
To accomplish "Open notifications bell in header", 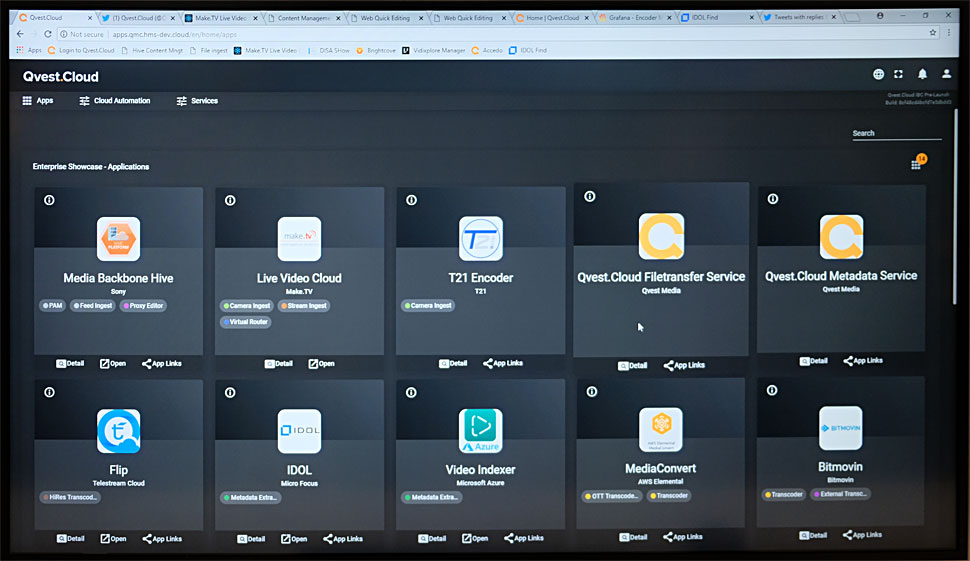I will point(922,74).
